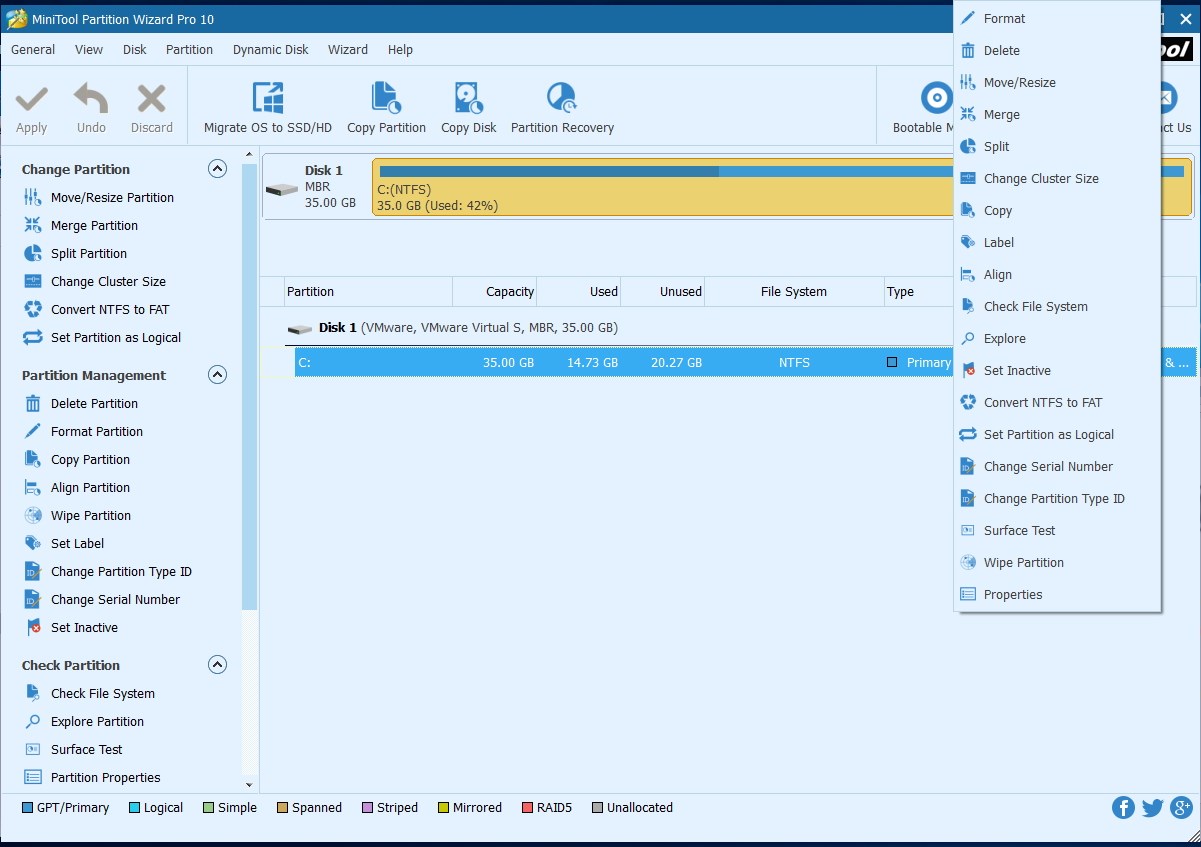Collapse the Check Partition section

(217, 665)
